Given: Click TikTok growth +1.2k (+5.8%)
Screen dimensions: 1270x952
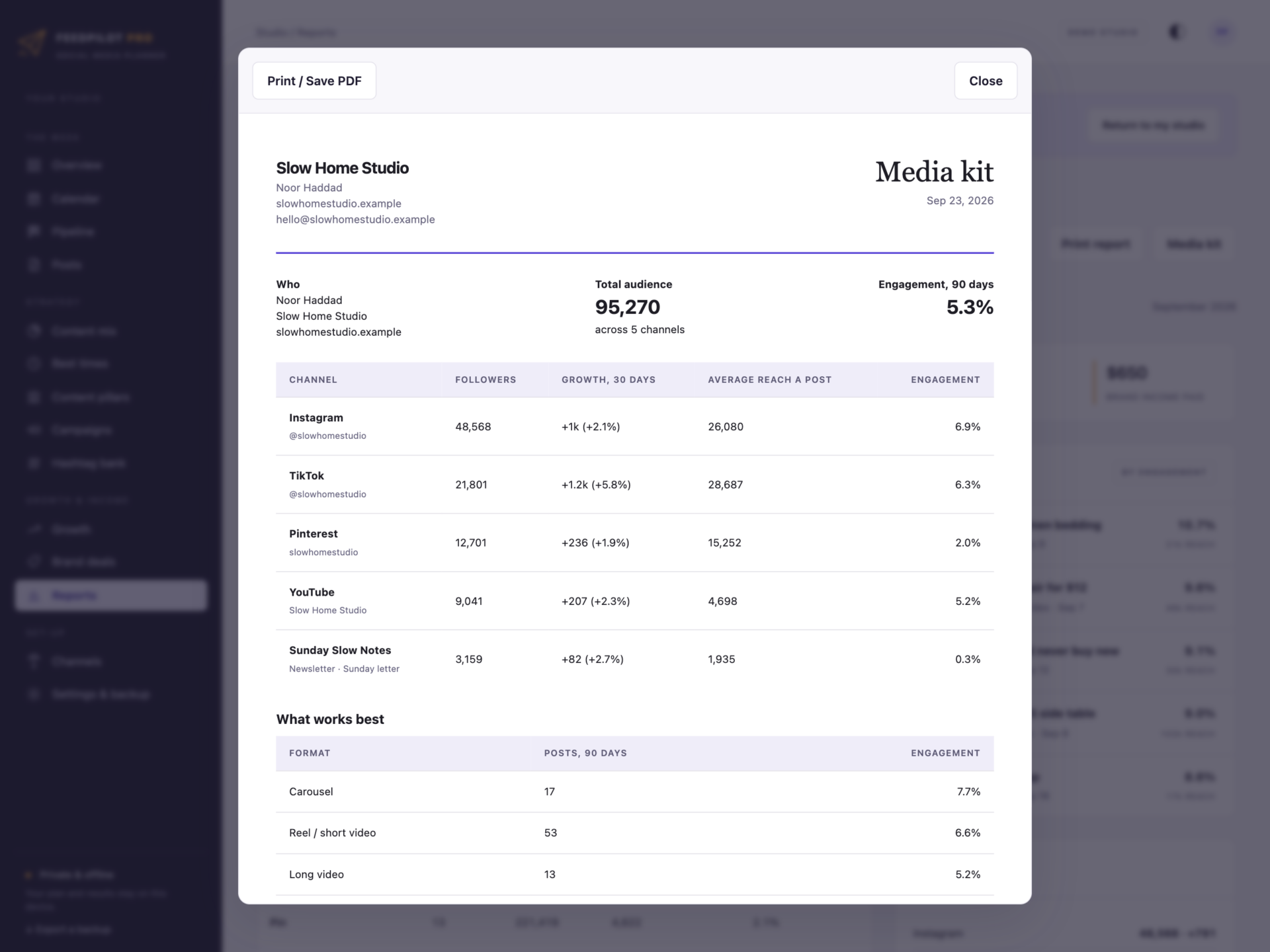Looking at the screenshot, I should 596,485.
